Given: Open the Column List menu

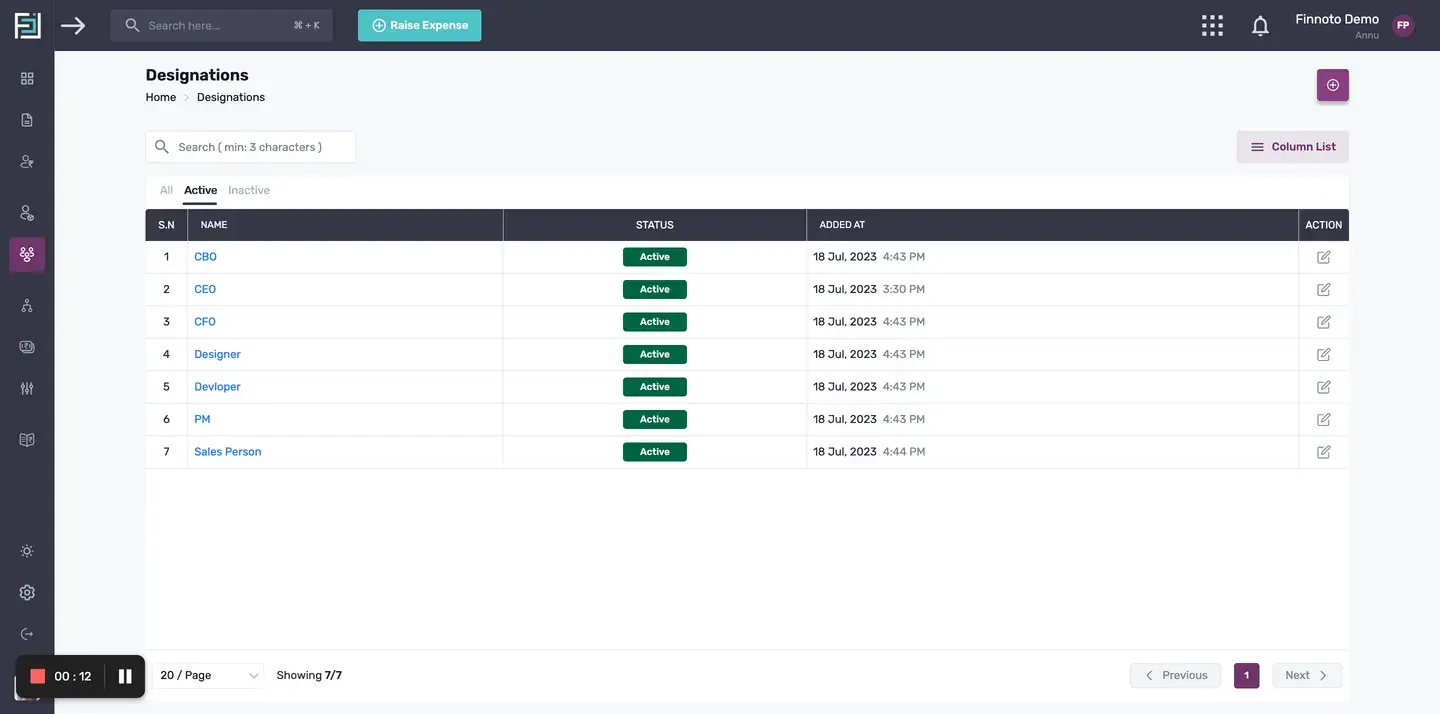Looking at the screenshot, I should pos(1293,147).
